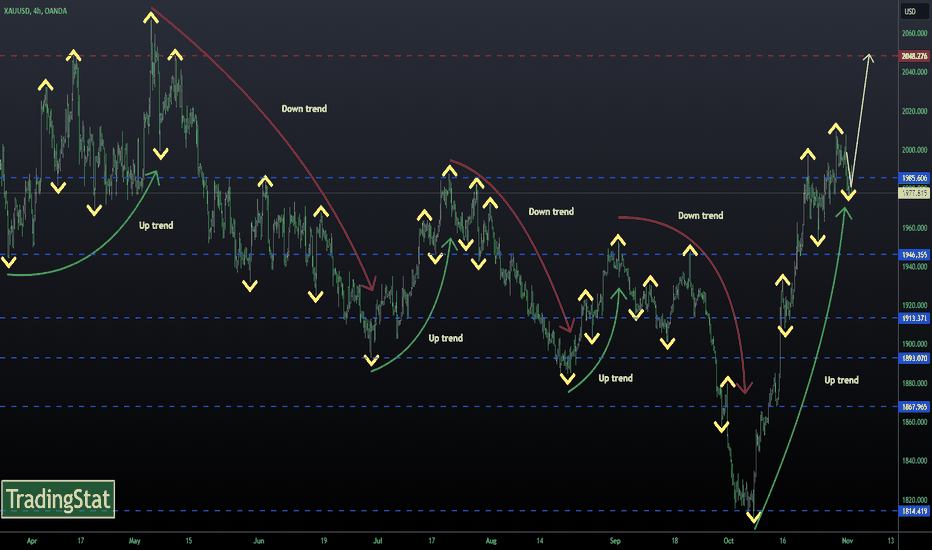932x550 pixels.
Task: Click the 1960.000 price axis value
Action: 914,228
